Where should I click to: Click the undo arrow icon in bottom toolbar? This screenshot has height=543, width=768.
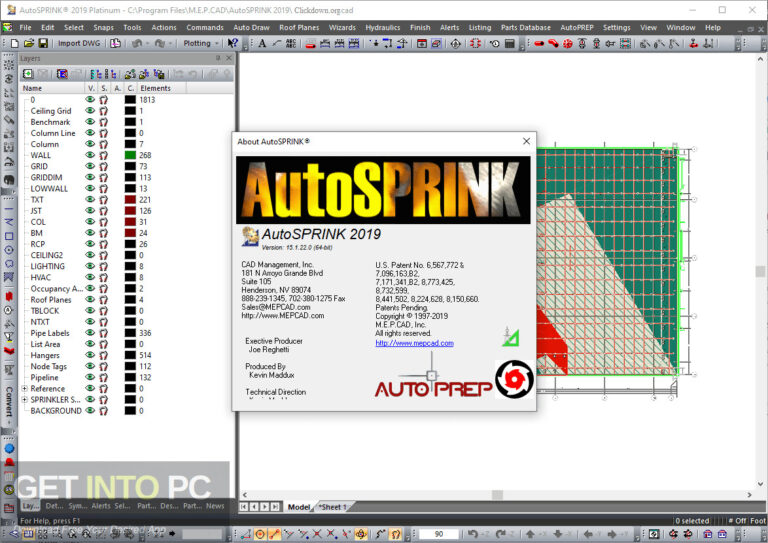(472, 534)
